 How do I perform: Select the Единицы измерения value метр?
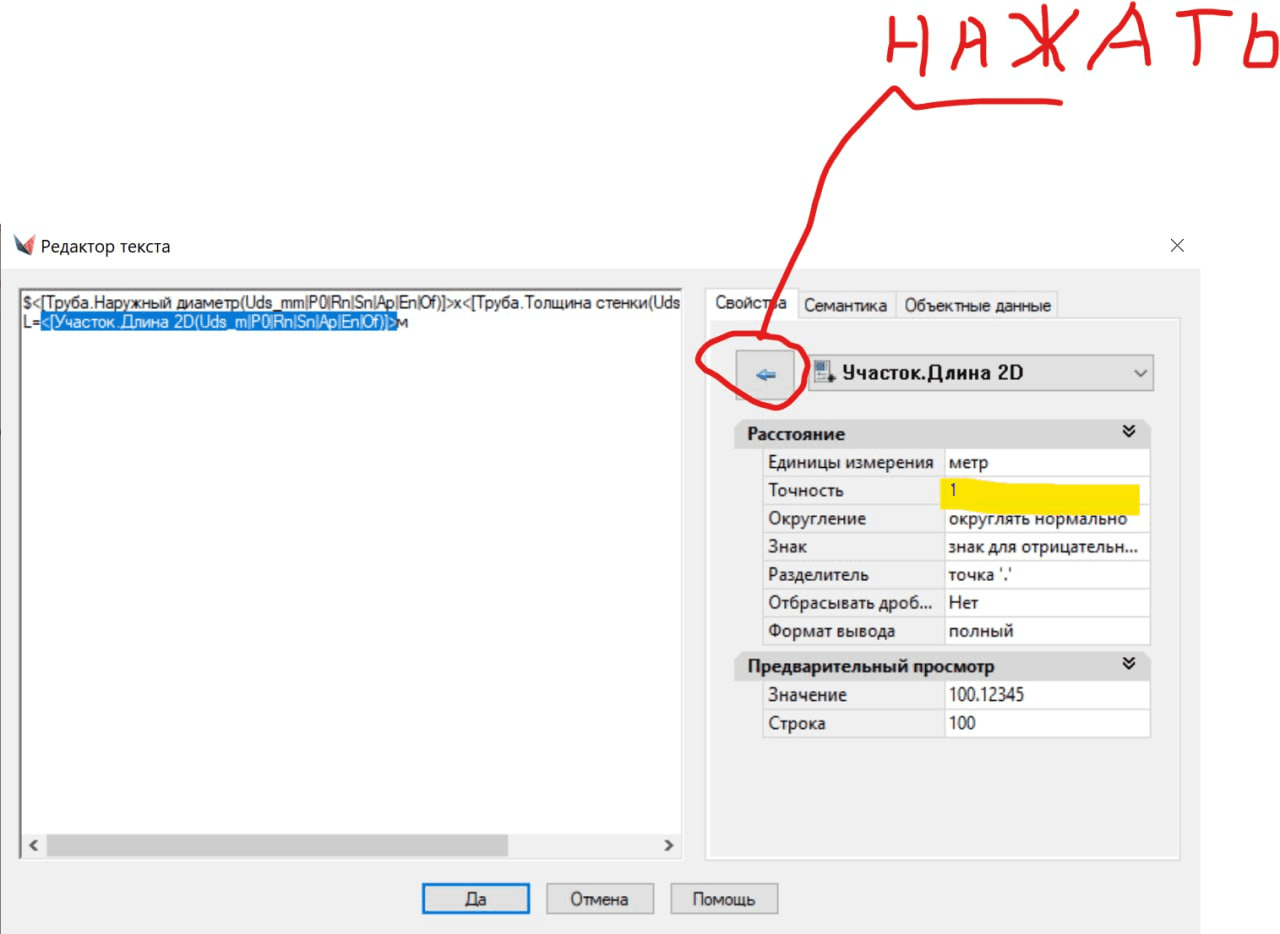[x=1045, y=462]
